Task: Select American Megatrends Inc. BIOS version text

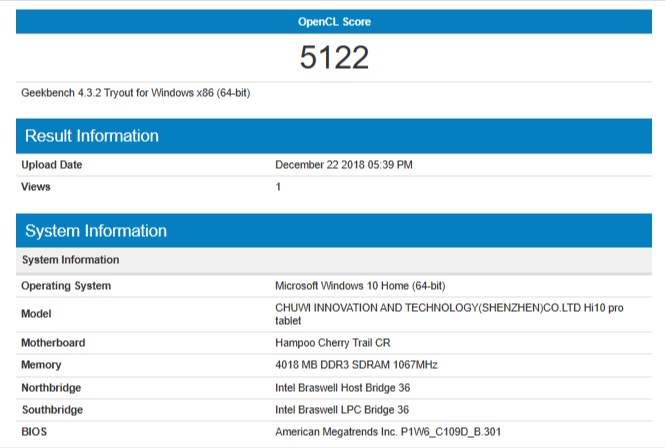Action: click(x=388, y=432)
